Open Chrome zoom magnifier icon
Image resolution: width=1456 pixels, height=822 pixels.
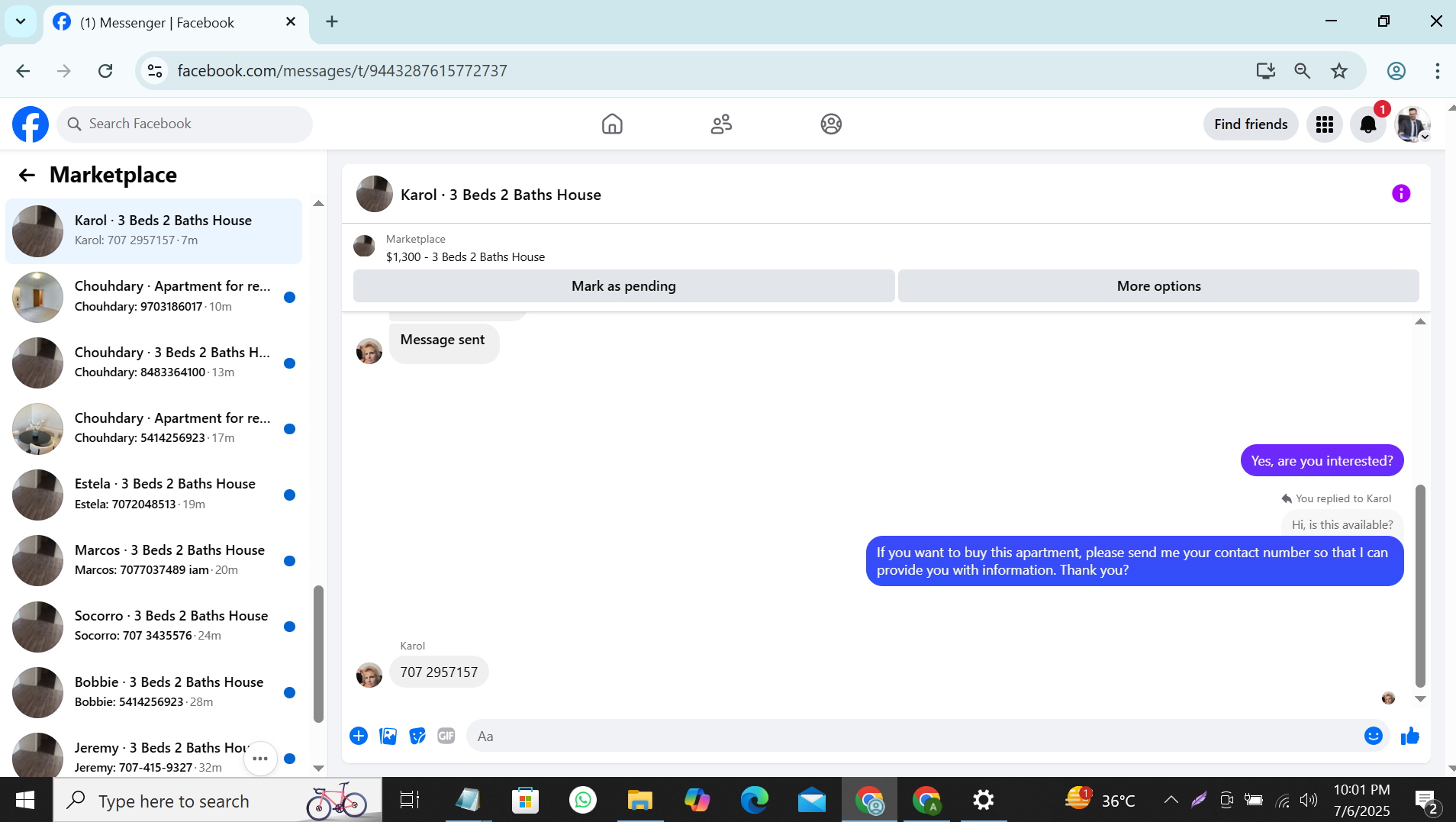point(1303,71)
